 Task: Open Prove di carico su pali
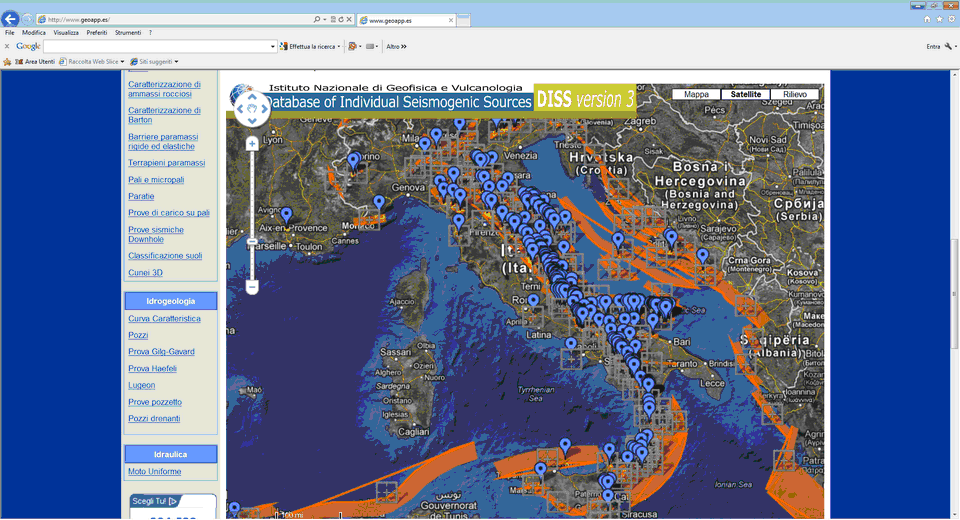click(169, 213)
